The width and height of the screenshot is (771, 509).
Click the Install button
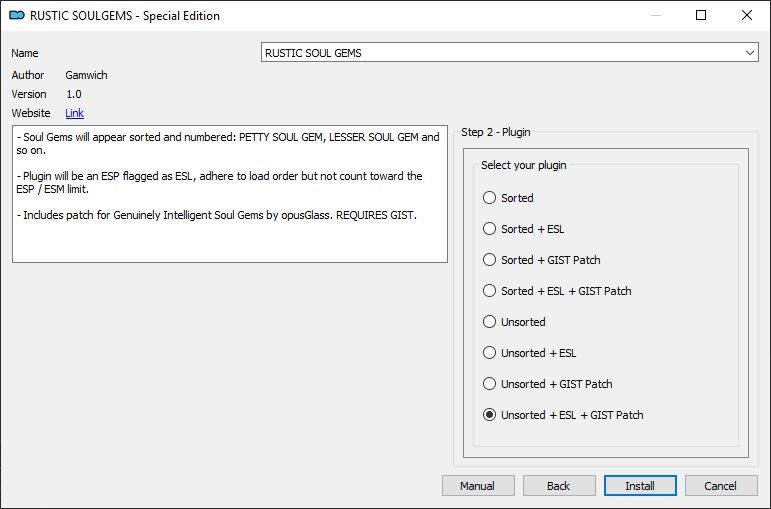(640, 486)
